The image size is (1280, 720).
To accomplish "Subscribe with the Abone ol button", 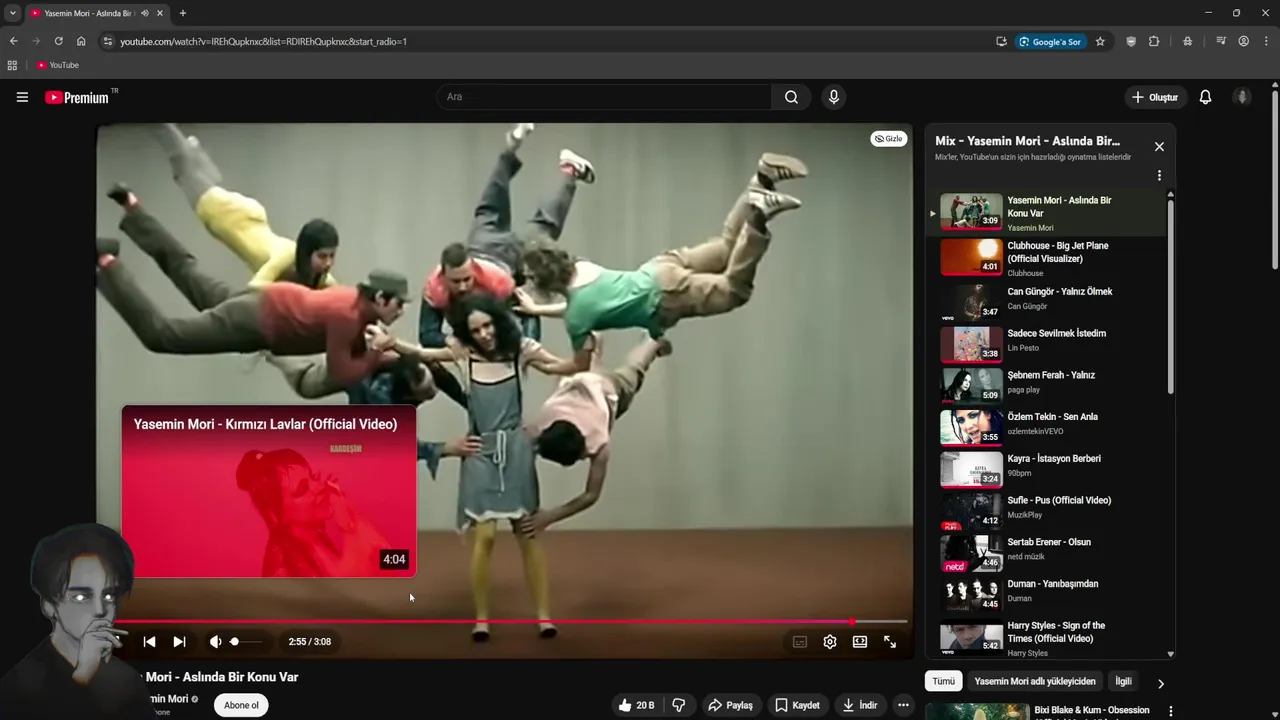I will [x=241, y=705].
